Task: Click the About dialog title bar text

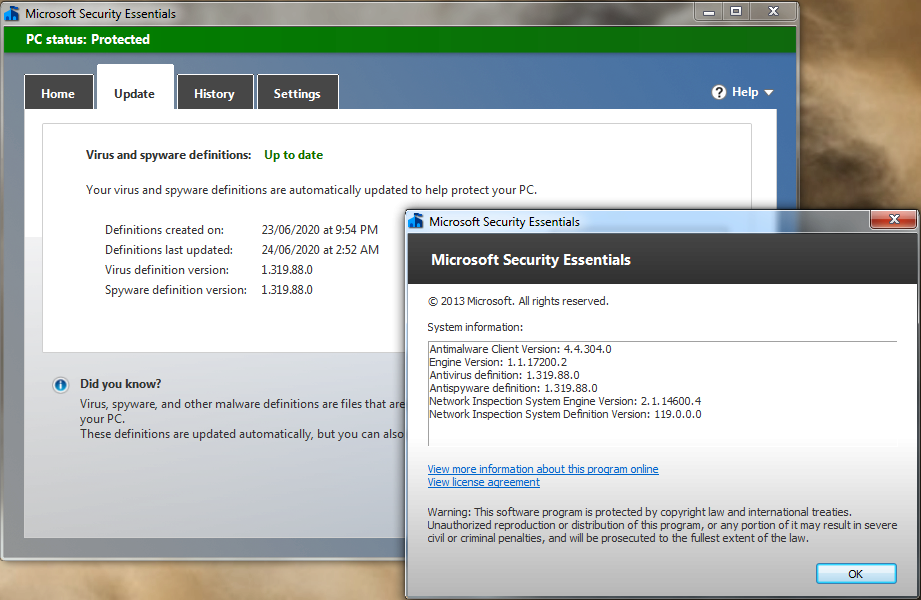Action: point(505,222)
